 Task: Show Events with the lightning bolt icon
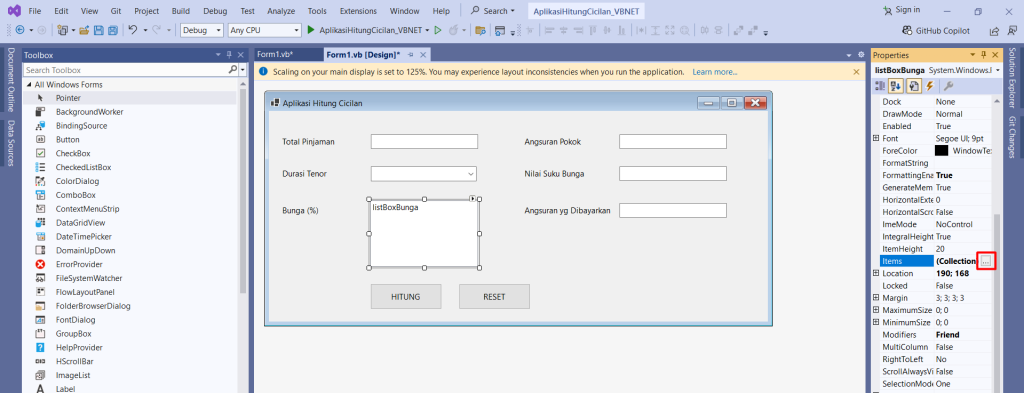click(929, 86)
